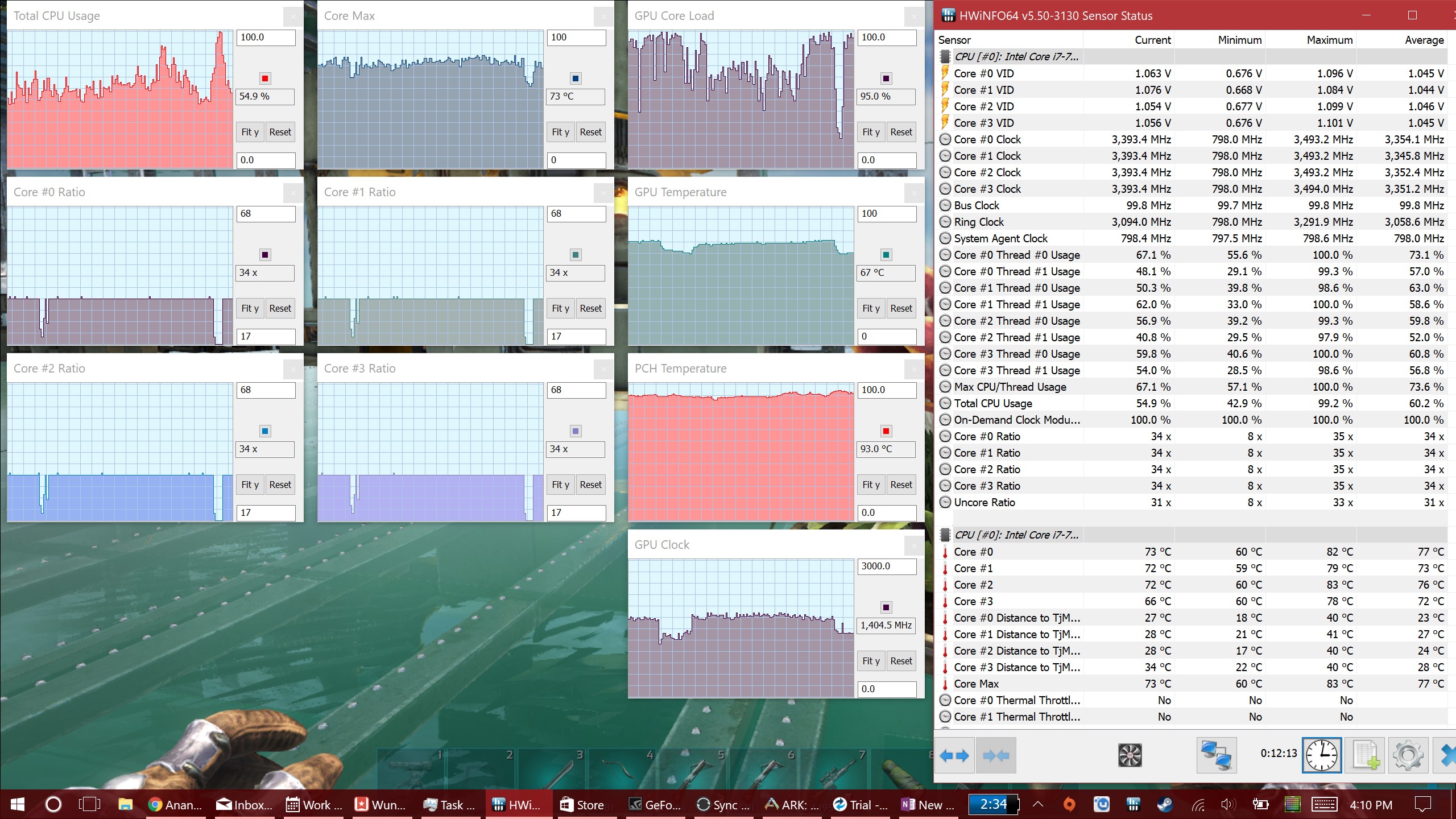Click the 2:34 battery time indicator
This screenshot has height=819, width=1456.
click(x=994, y=804)
